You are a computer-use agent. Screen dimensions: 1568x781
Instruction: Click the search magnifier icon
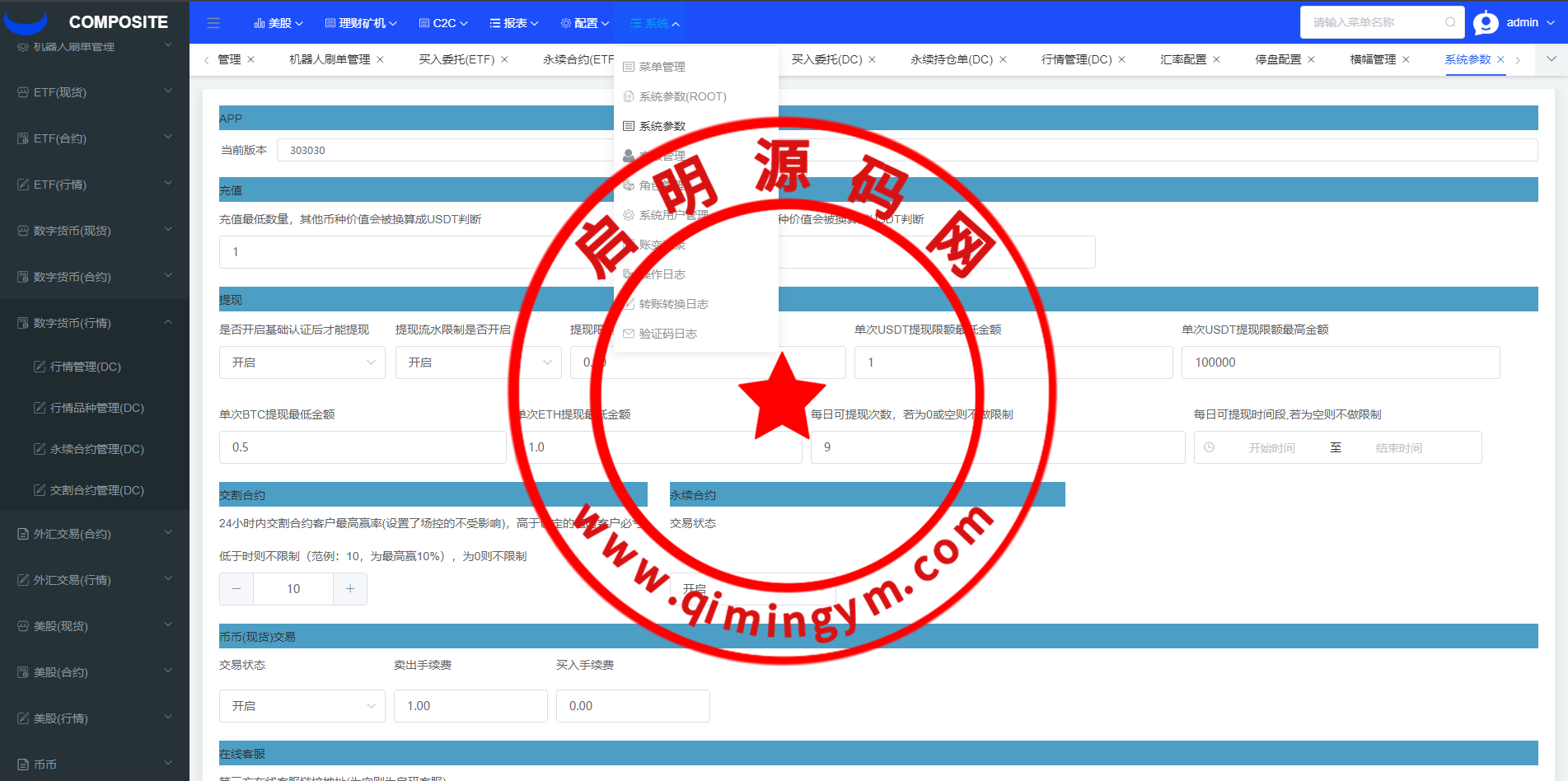[1450, 22]
